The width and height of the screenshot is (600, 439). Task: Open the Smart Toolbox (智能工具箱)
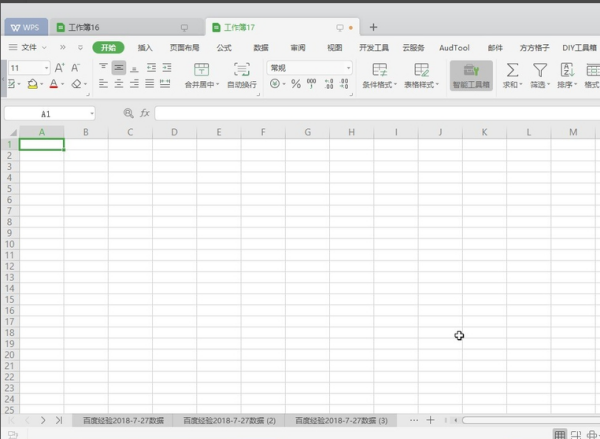471,71
